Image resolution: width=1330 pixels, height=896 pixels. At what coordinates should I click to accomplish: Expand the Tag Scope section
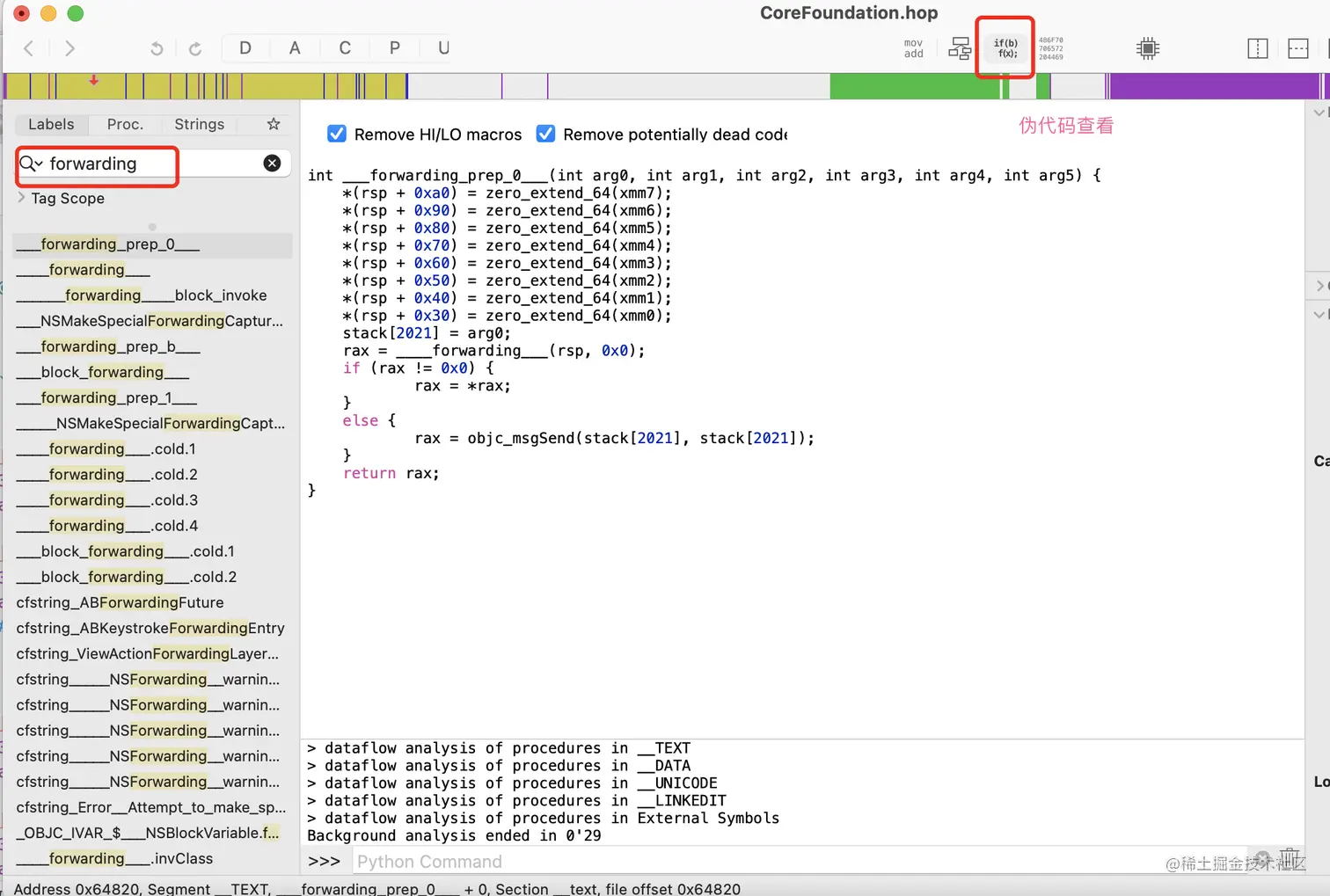tap(21, 198)
